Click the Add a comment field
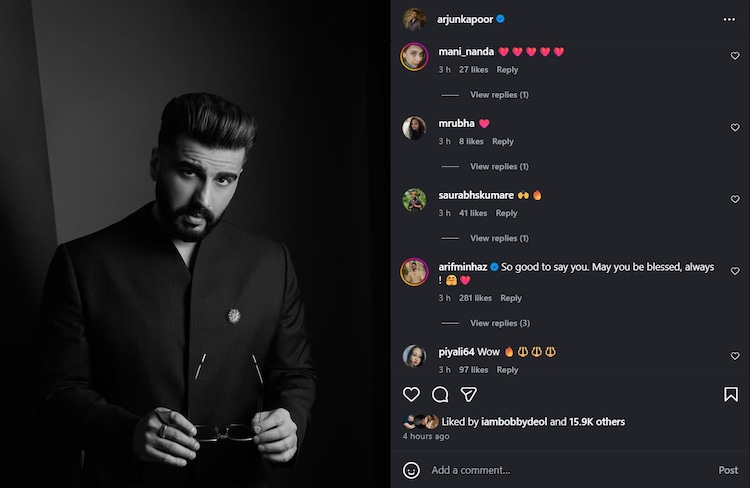 tap(560, 470)
